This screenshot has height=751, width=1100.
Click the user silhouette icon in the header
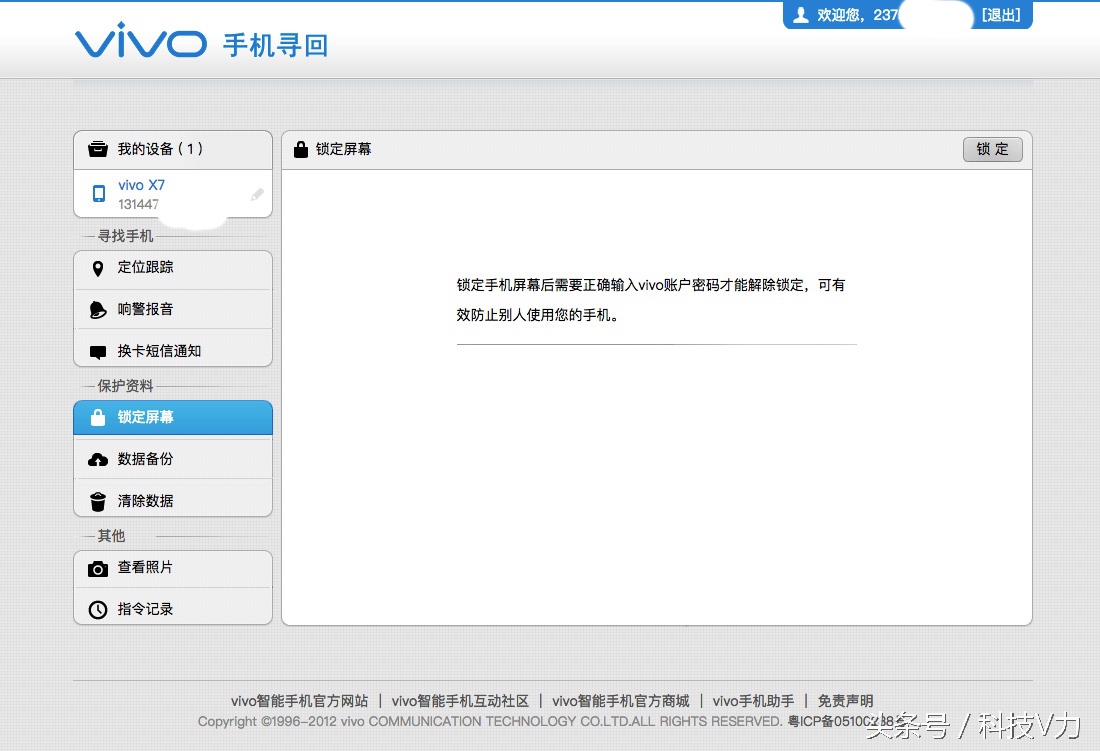(x=800, y=15)
